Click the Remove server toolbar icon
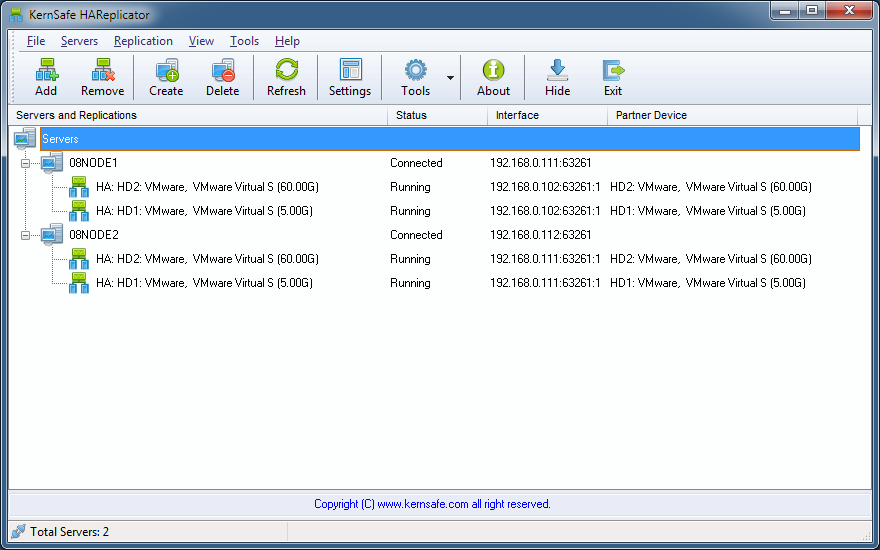This screenshot has width=880, height=550. (103, 70)
